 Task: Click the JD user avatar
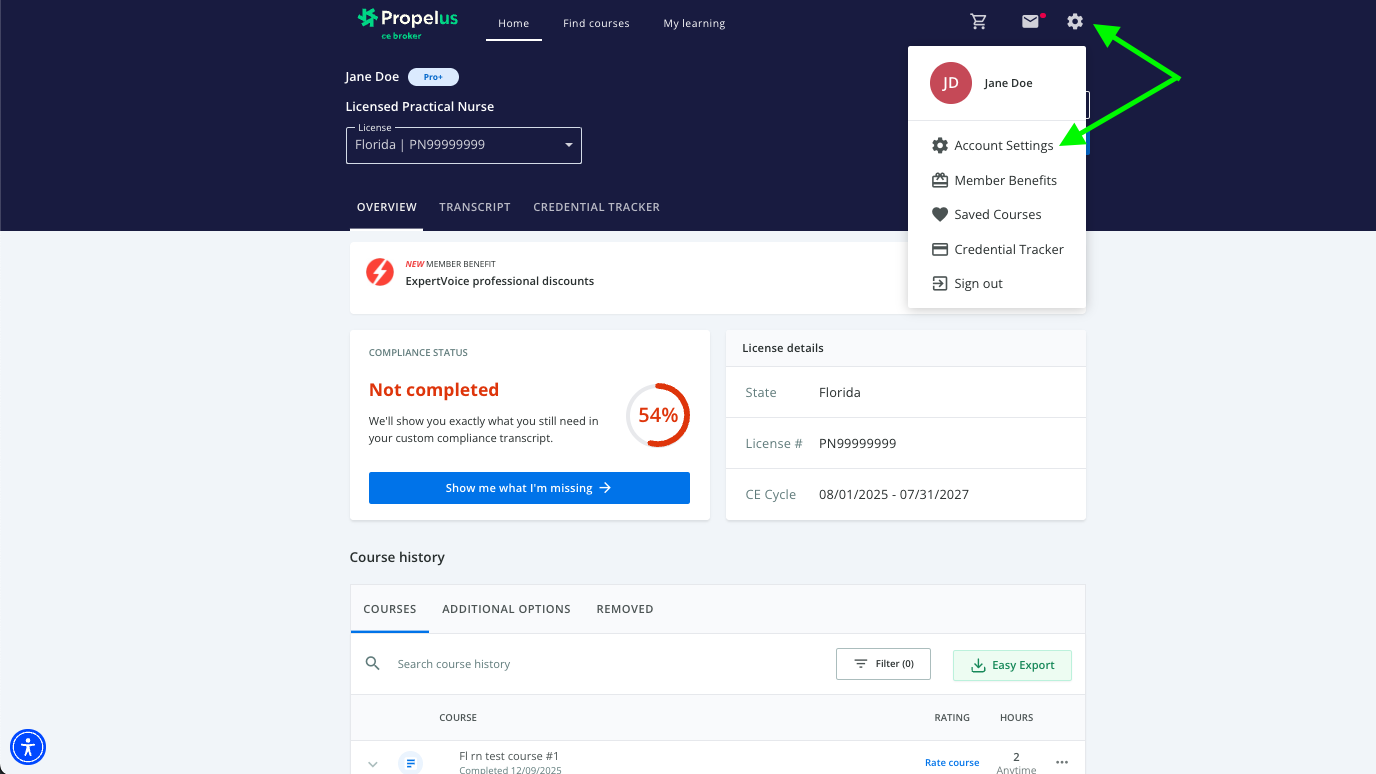[950, 83]
